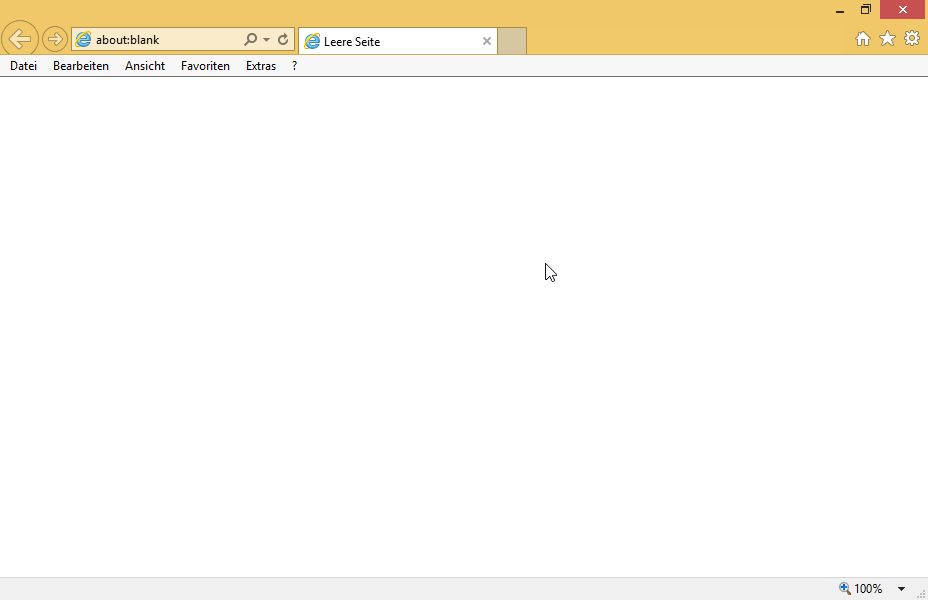Open the Extras menu
The height and width of the screenshot is (600, 928).
pyautogui.click(x=261, y=66)
